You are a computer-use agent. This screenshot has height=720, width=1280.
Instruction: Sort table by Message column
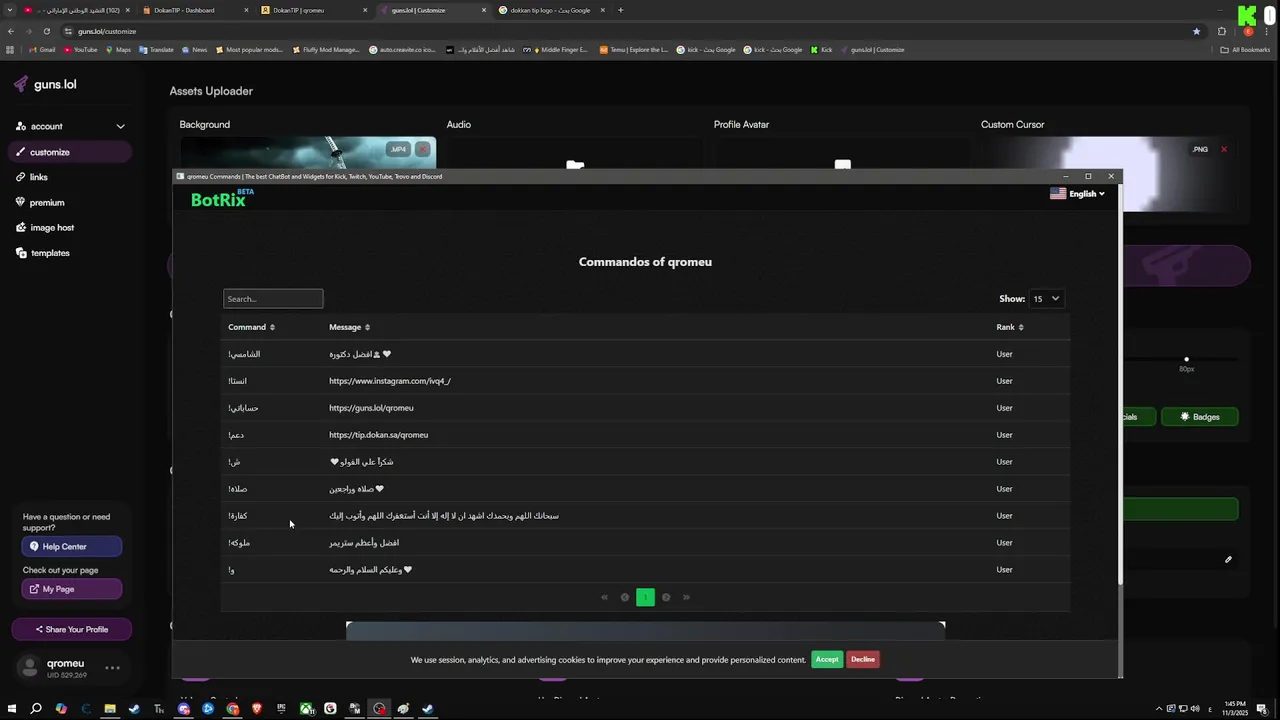pyautogui.click(x=349, y=327)
